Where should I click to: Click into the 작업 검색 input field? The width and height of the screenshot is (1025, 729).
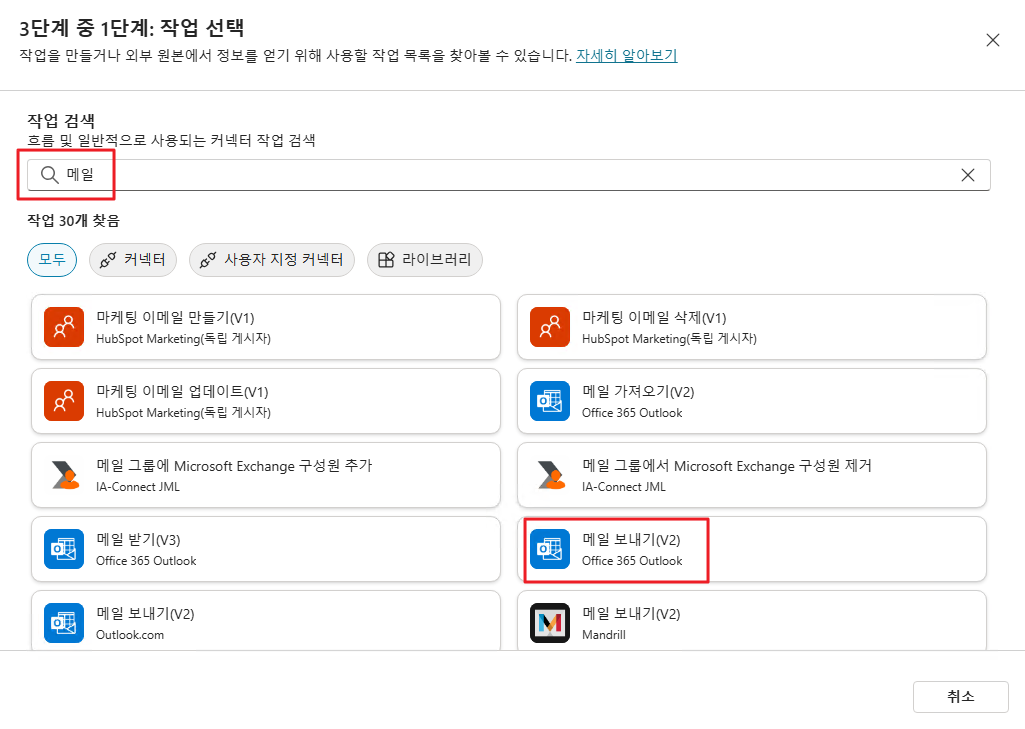click(x=509, y=175)
